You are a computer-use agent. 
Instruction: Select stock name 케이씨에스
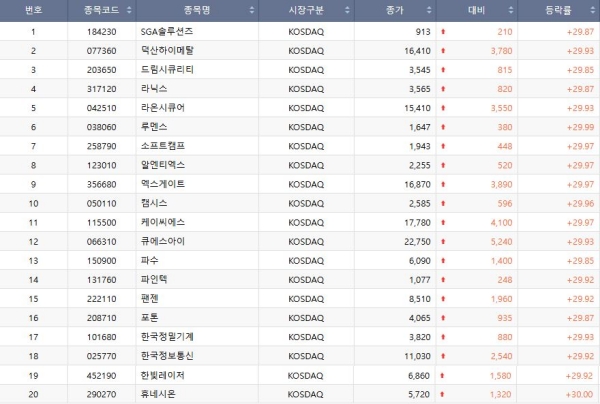pyautogui.click(x=163, y=223)
